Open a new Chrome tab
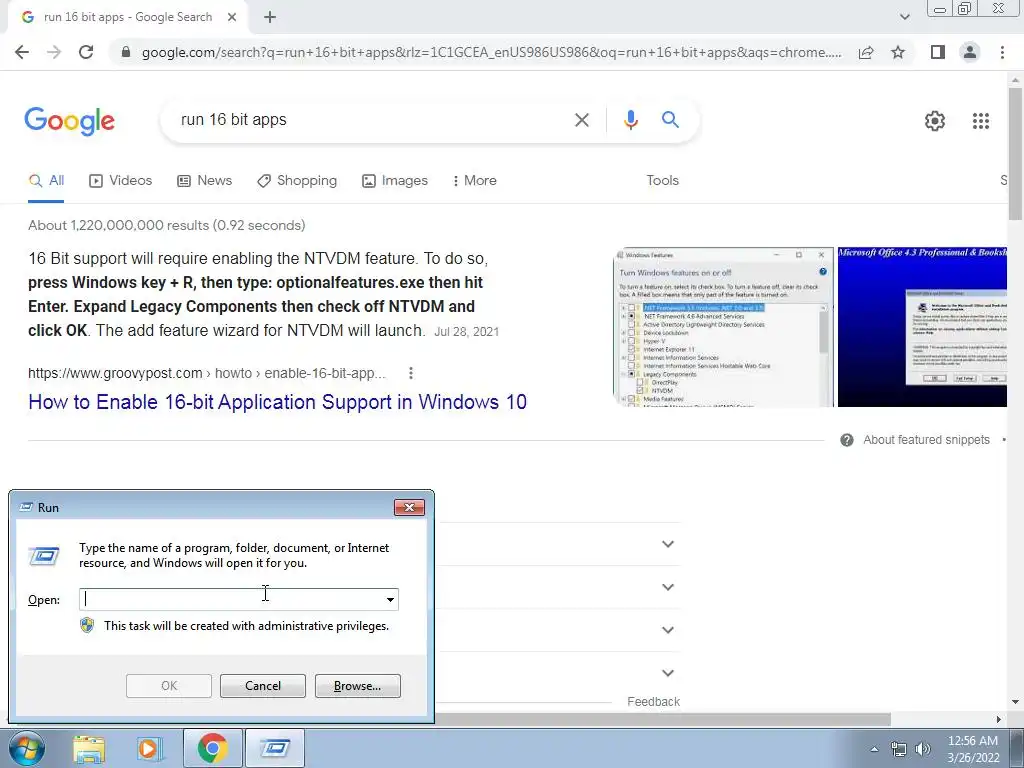This screenshot has width=1024, height=768. [270, 17]
